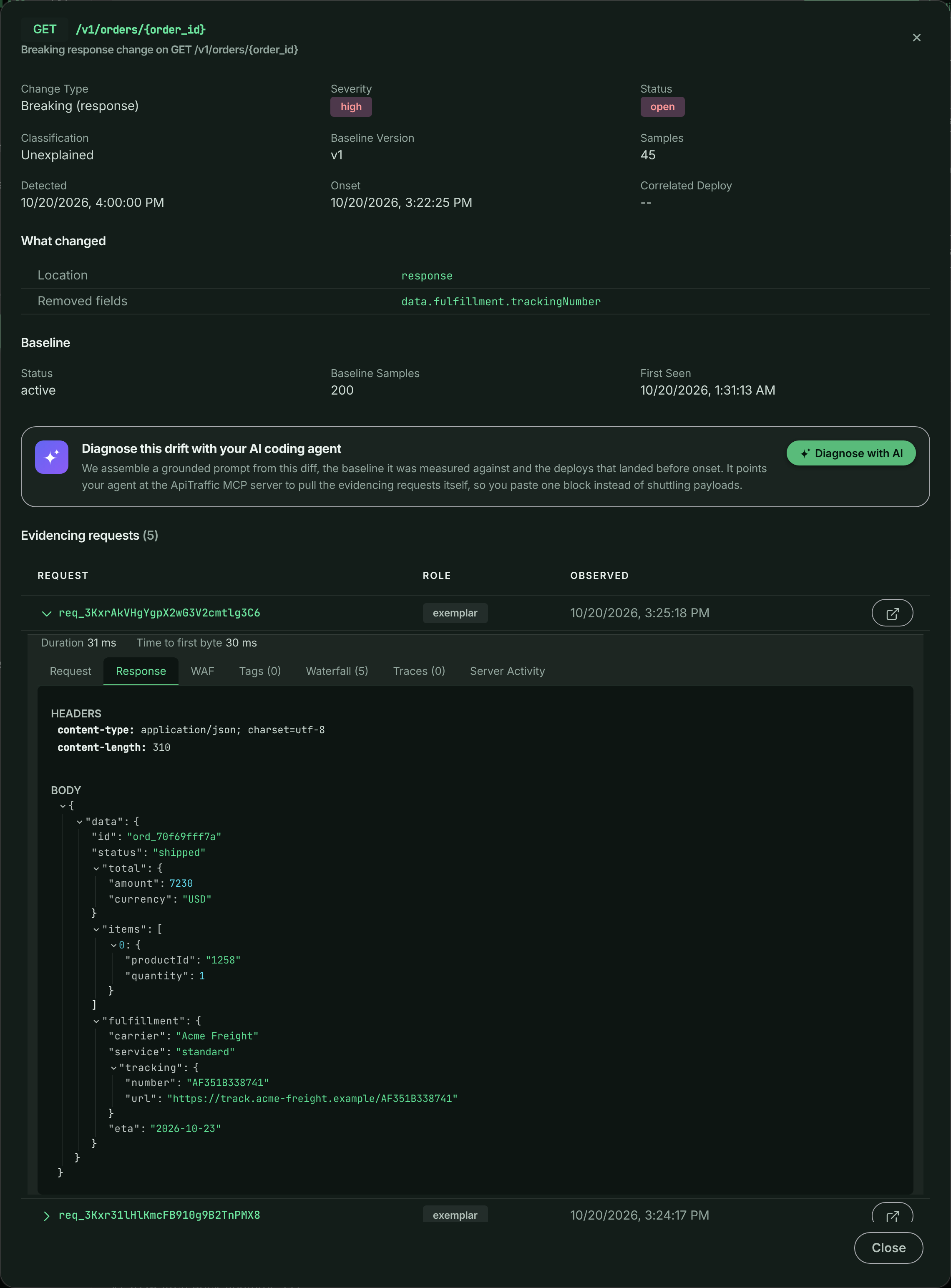Screen dimensions: 951x1288
Task: Click endpoint path /v1/orders/{order_id}
Action: coord(141,29)
